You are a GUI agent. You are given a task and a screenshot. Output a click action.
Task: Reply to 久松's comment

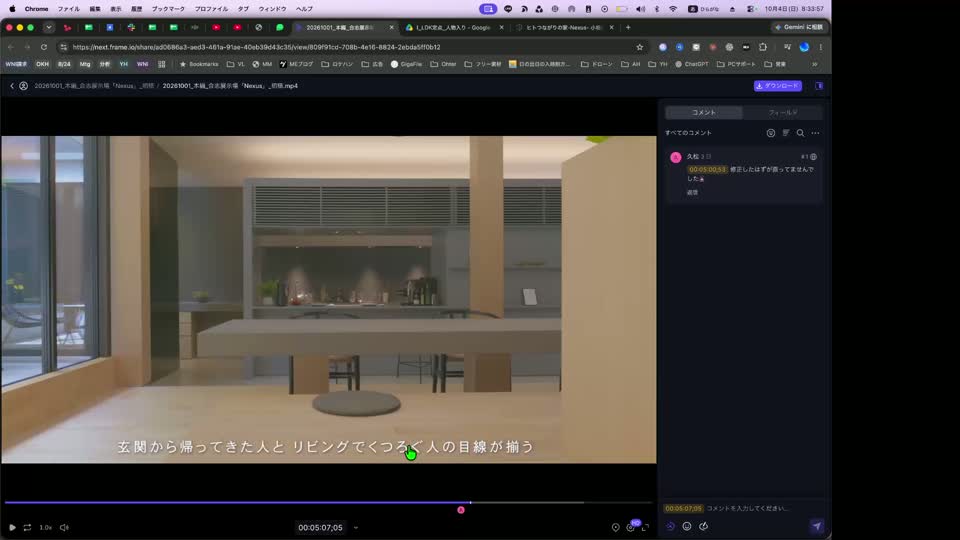(692, 192)
